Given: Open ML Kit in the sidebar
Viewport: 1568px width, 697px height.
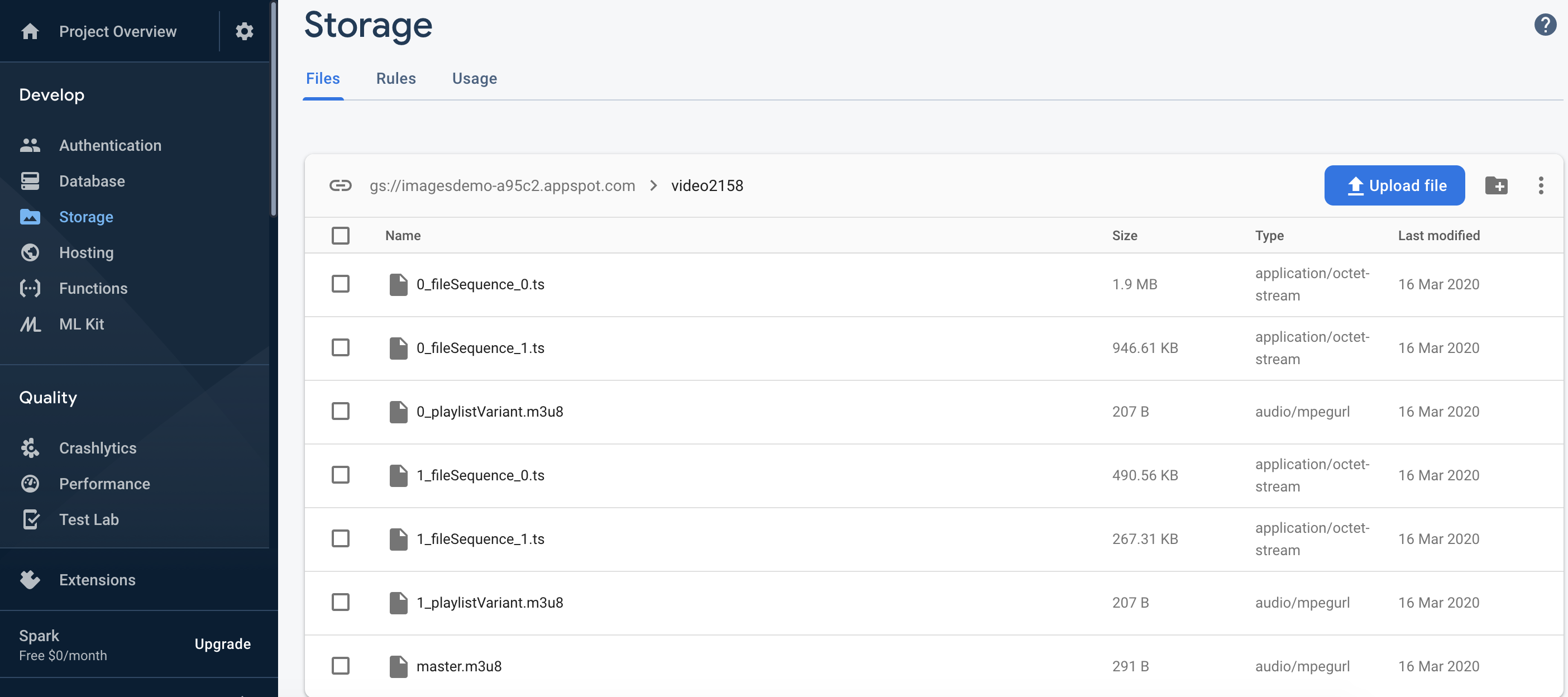Looking at the screenshot, I should click(82, 324).
